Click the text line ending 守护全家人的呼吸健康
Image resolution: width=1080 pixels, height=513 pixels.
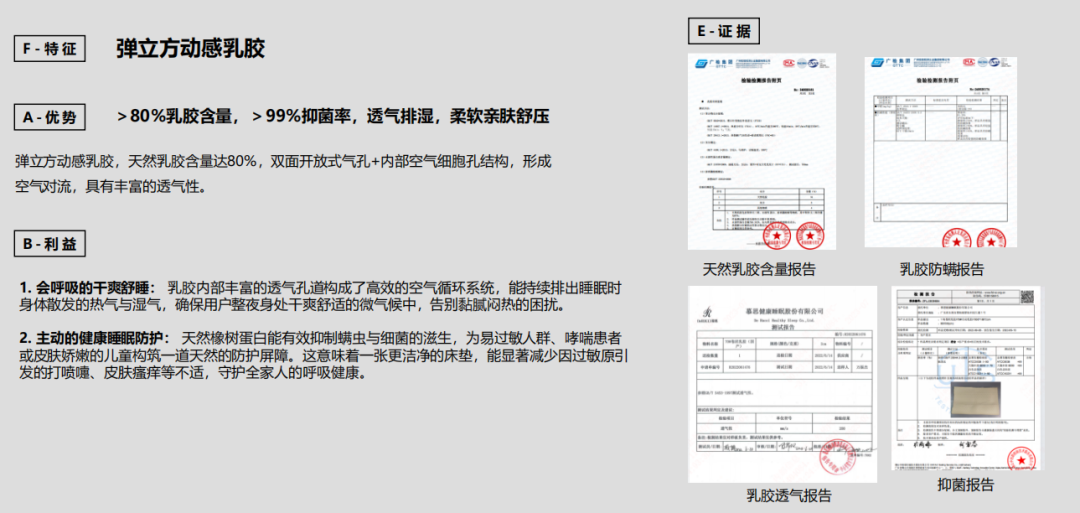[196, 373]
